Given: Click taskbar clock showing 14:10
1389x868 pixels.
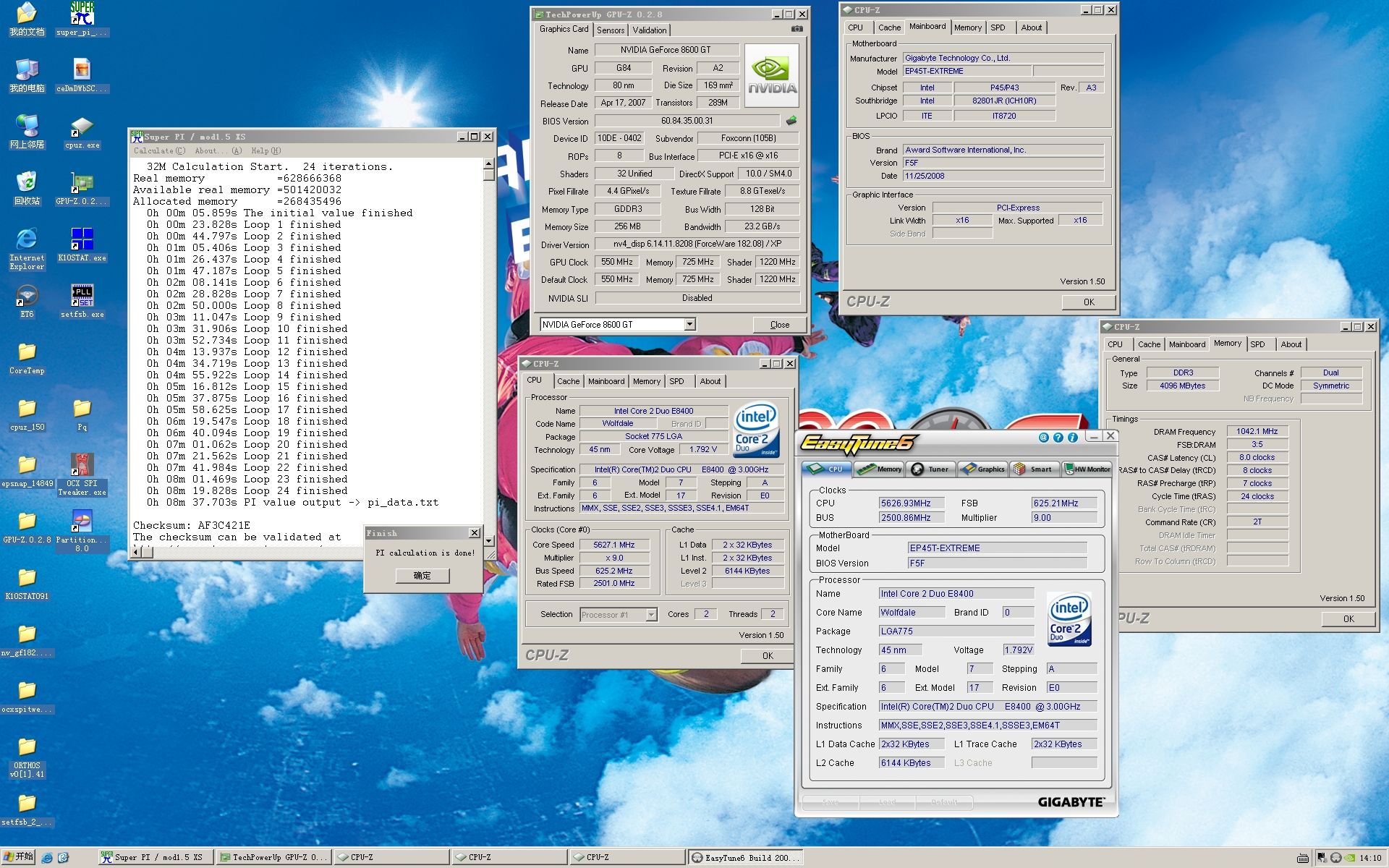Looking at the screenshot, I should [x=1370, y=858].
